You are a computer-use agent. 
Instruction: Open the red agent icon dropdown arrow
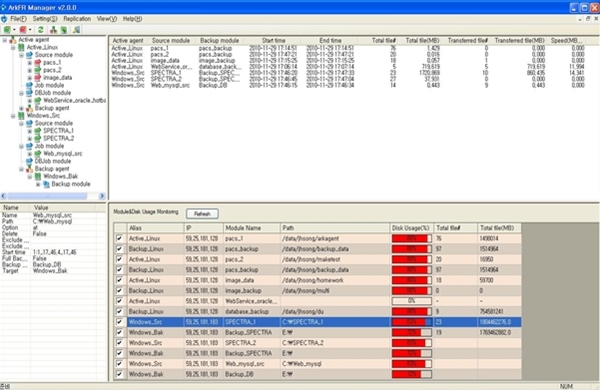[x=30, y=30]
